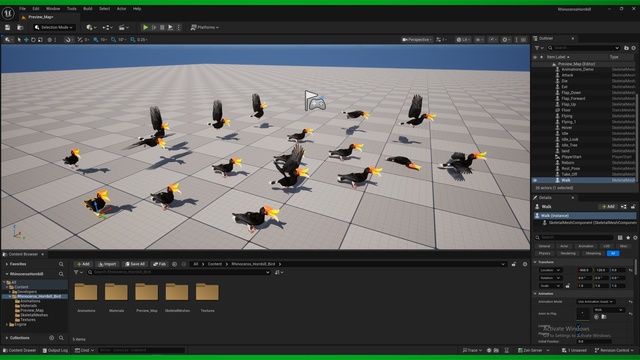Image resolution: width=640 pixels, height=360 pixels.
Task: Click the favorites star in Details panel
Action: (x=628, y=238)
